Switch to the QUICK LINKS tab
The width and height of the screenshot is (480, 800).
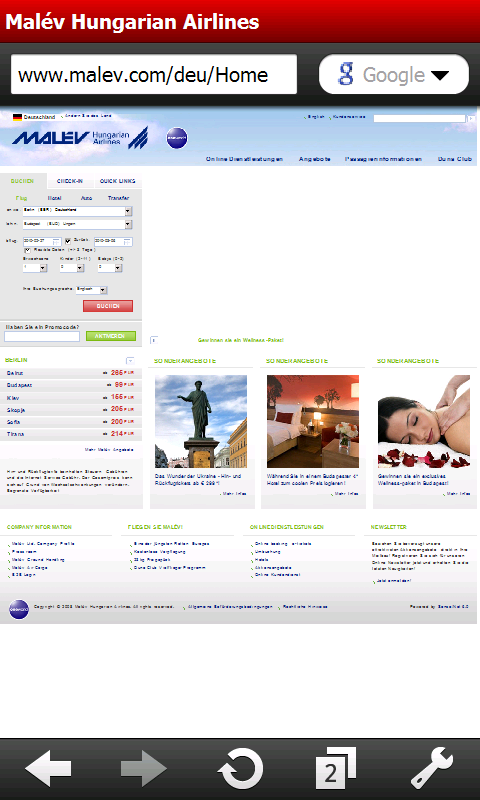(x=118, y=181)
